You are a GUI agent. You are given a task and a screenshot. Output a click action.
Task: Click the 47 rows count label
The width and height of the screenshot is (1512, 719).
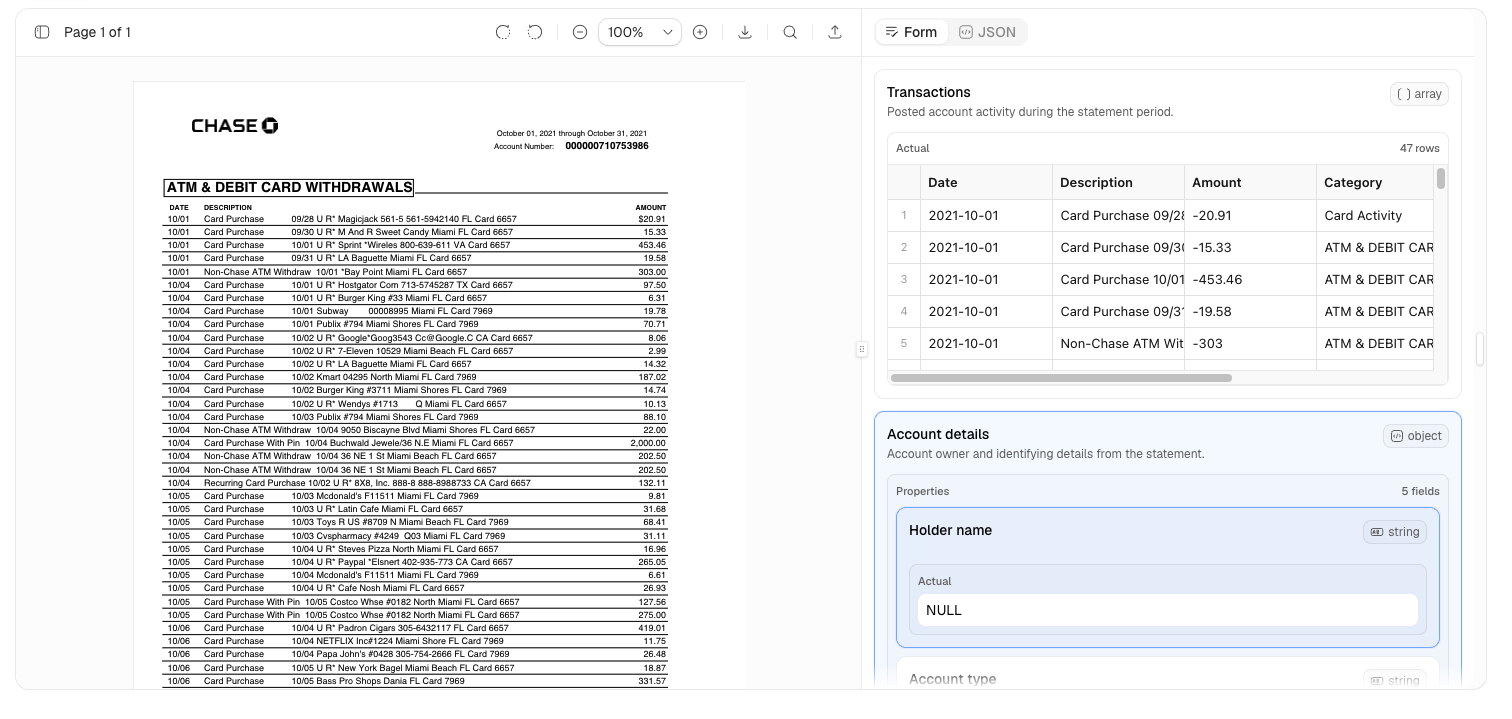pos(1419,148)
